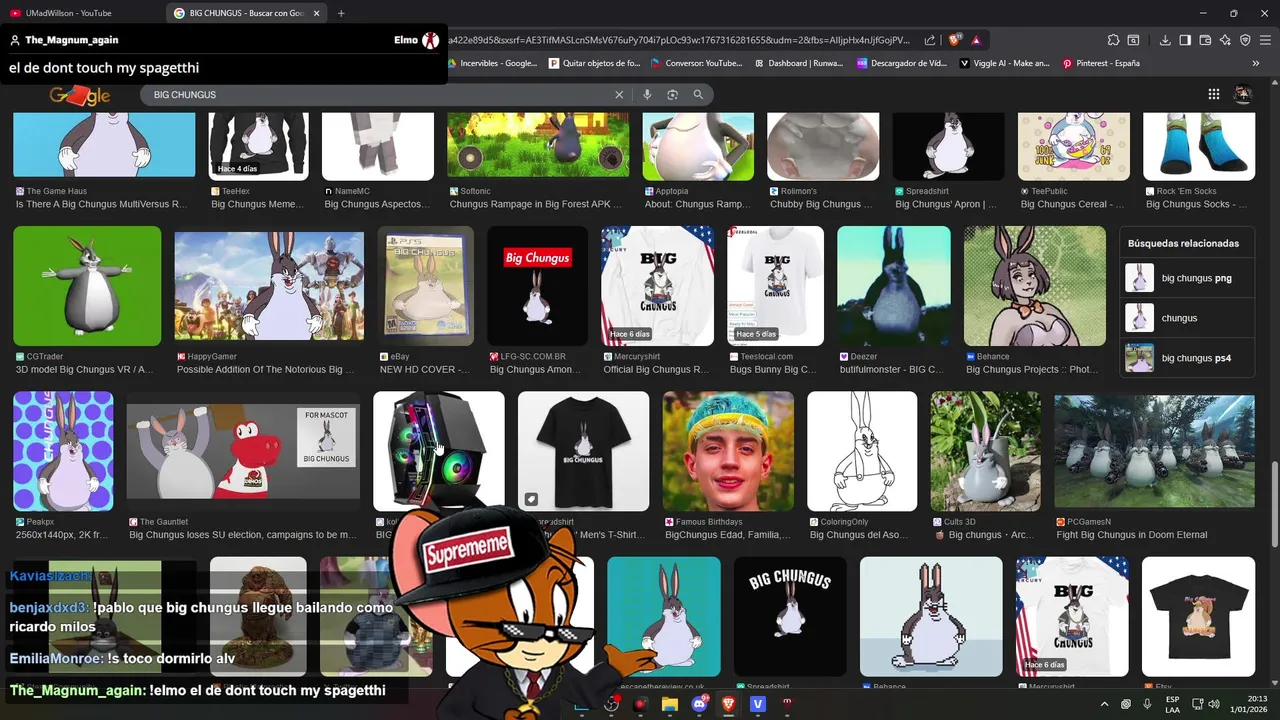Select related search big chungus png
This screenshot has width=1280, height=720.
(1187, 278)
